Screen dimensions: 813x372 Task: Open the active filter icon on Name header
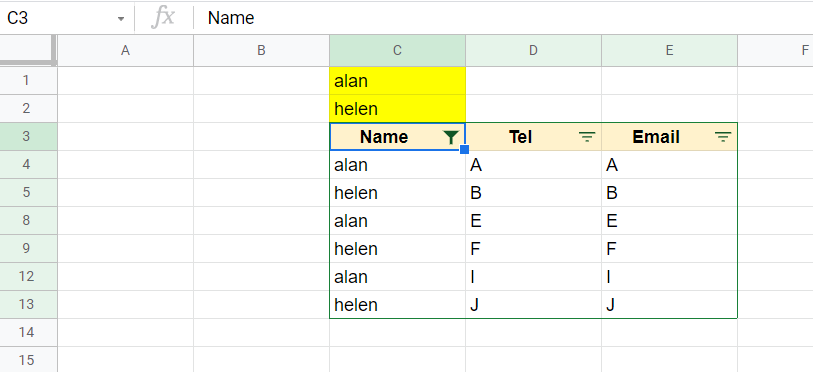coord(452,137)
